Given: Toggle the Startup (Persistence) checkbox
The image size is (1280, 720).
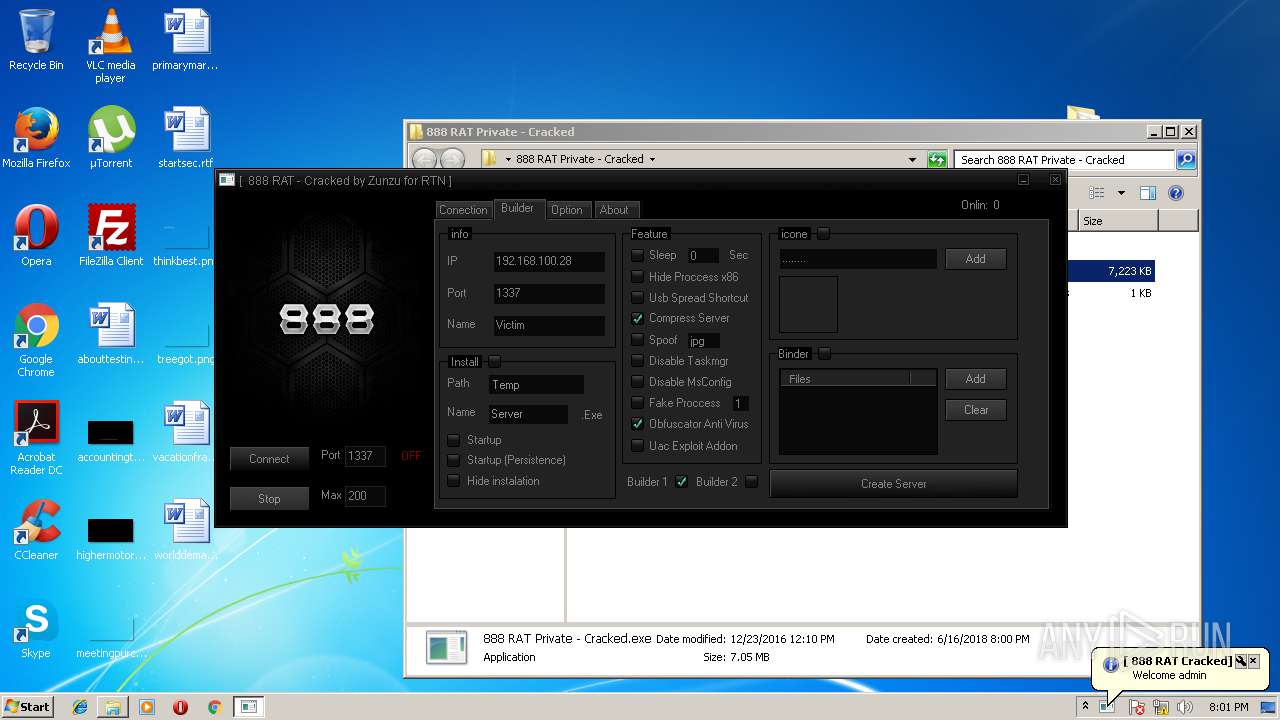Looking at the screenshot, I should click(x=454, y=460).
